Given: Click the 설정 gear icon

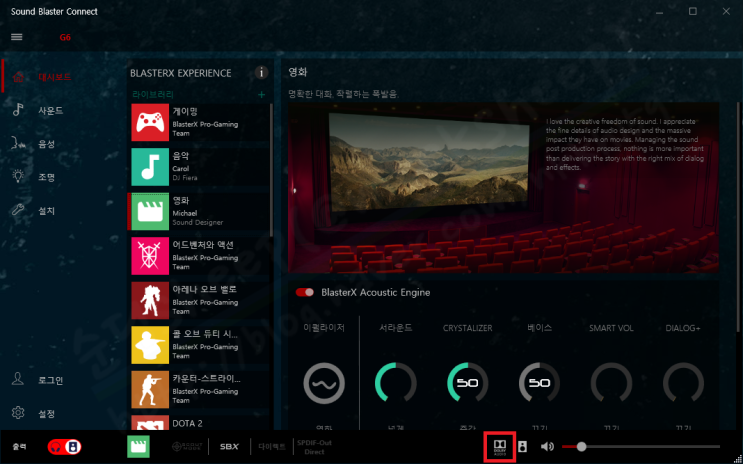Looking at the screenshot, I should 18,413.
